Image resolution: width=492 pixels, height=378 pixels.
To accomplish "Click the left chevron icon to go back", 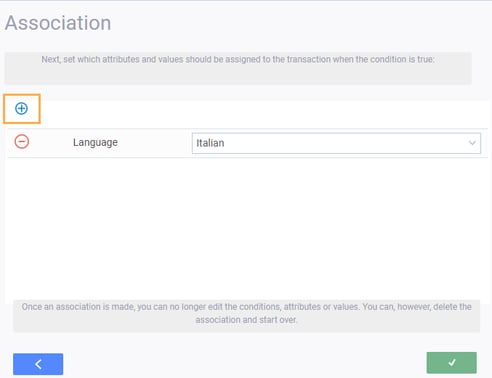I will tap(38, 364).
